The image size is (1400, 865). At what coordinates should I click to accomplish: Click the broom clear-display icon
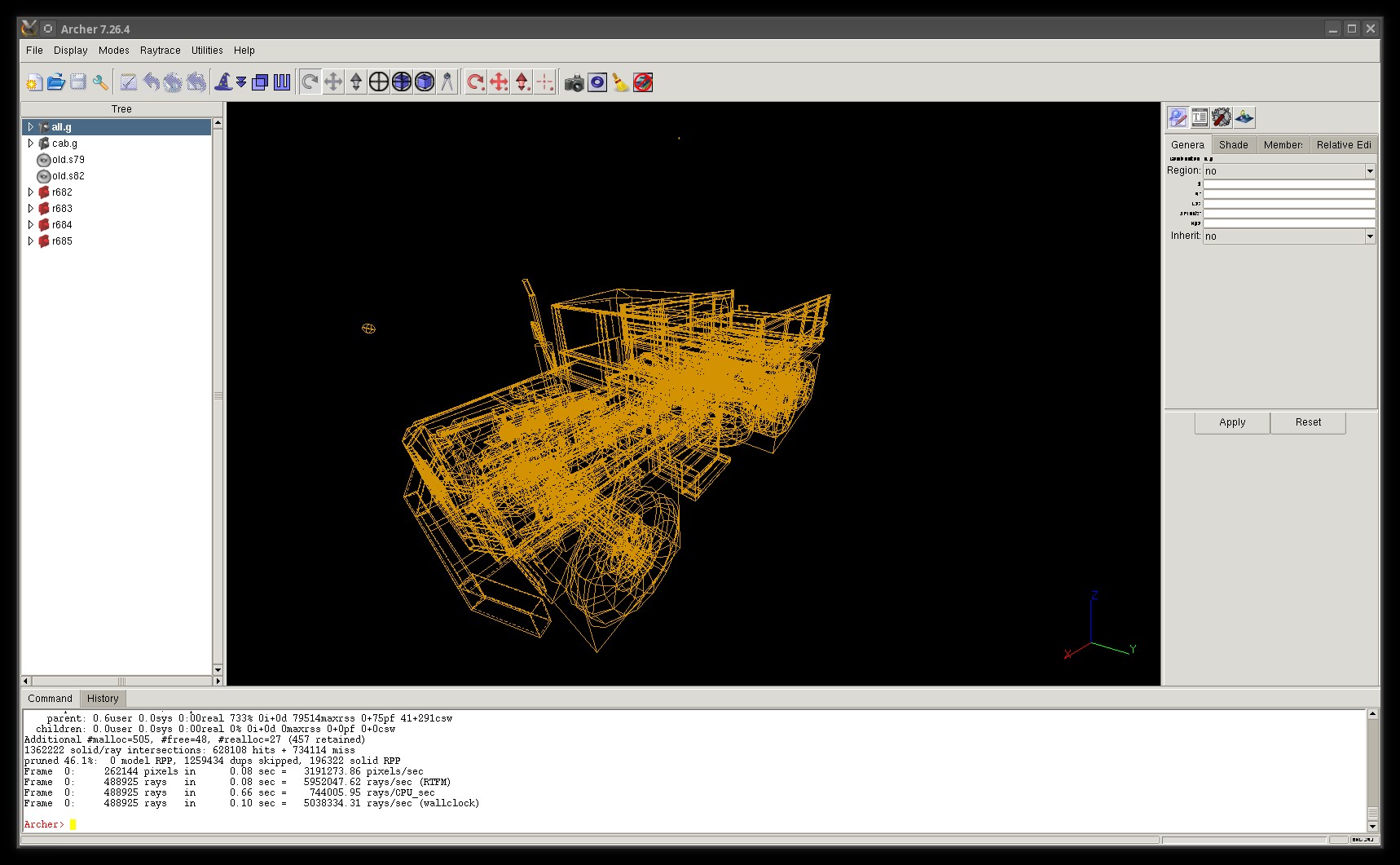tap(620, 82)
